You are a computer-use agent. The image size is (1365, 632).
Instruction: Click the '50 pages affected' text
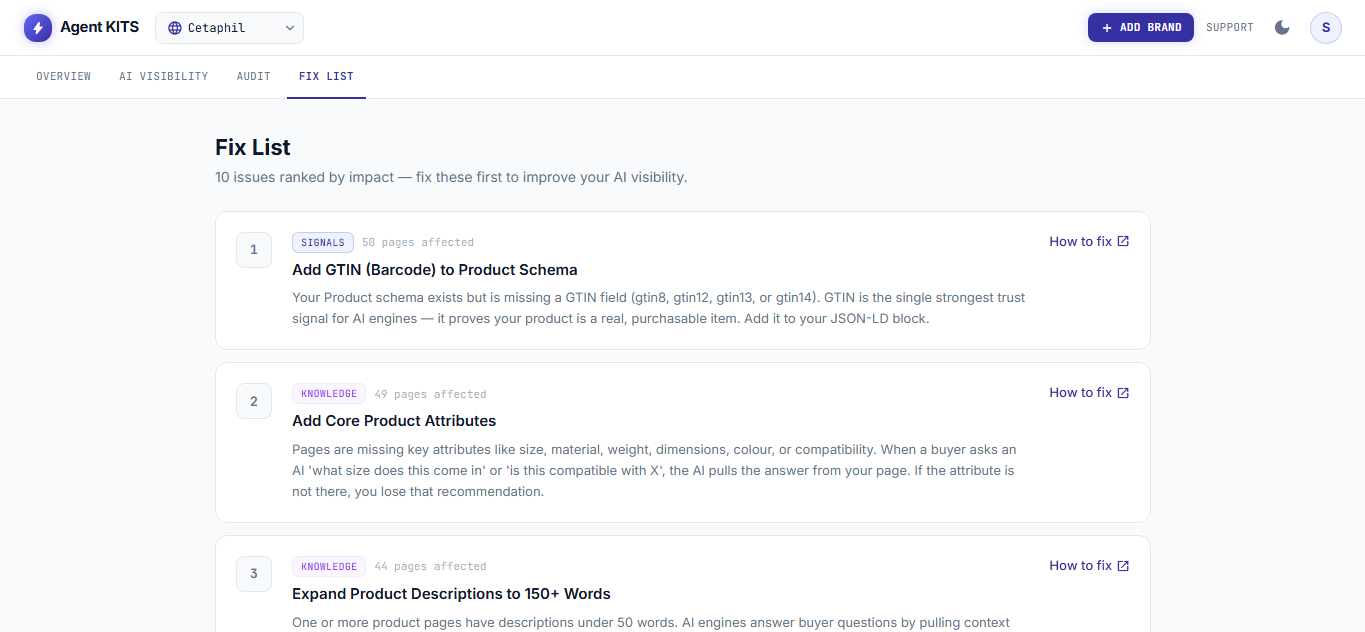tap(418, 242)
